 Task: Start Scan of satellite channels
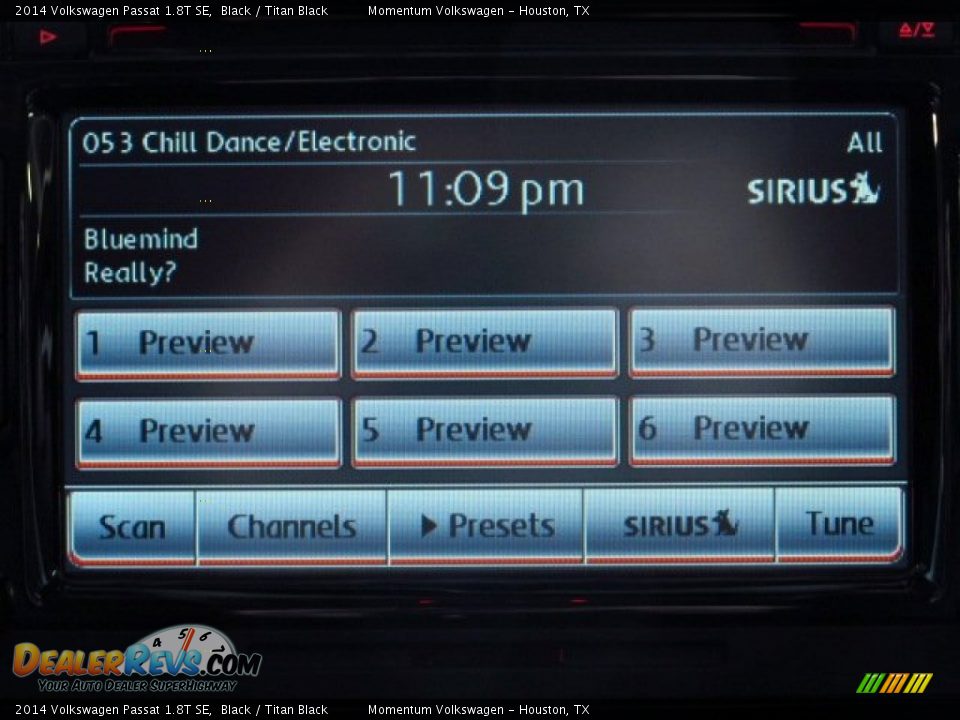[132, 527]
